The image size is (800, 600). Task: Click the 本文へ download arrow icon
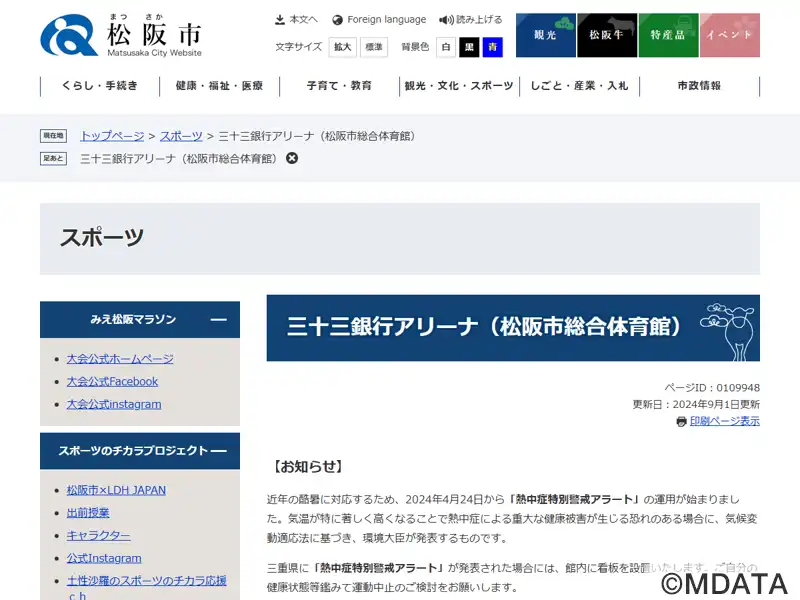280,20
